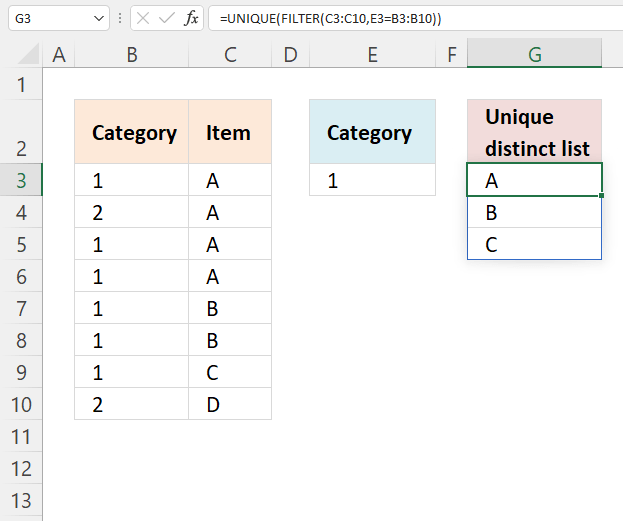The image size is (623, 521).
Task: Select column E header
Action: pos(372,54)
